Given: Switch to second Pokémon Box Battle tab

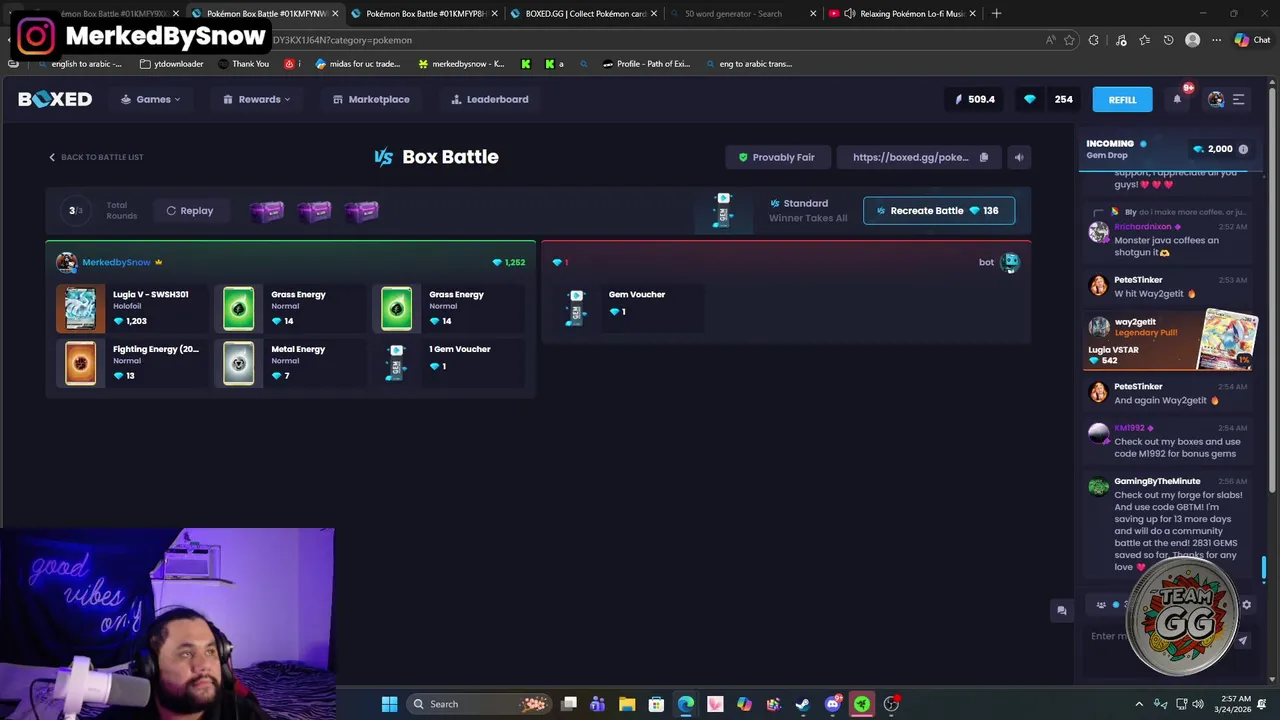Looking at the screenshot, I should (x=267, y=13).
